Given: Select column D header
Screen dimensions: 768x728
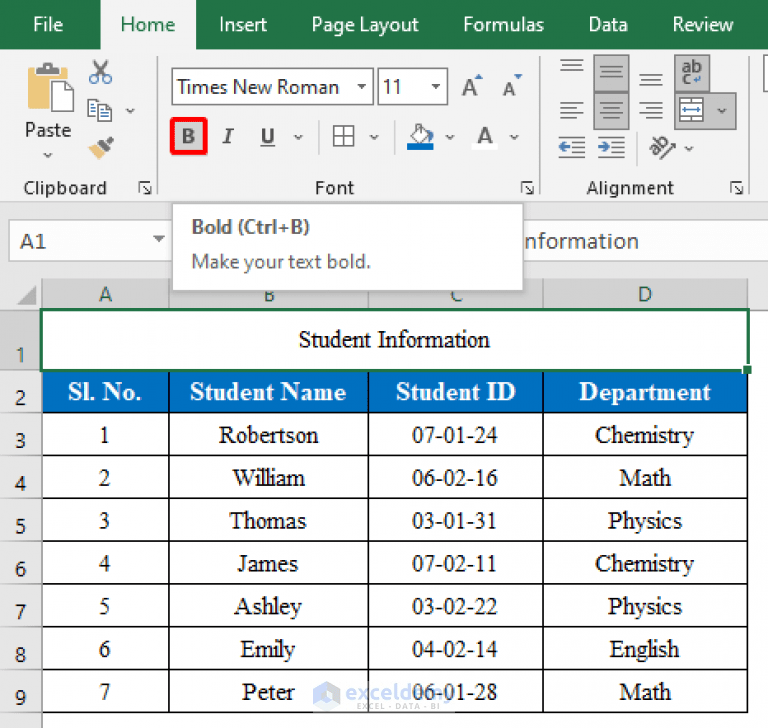Looking at the screenshot, I should coord(645,294).
